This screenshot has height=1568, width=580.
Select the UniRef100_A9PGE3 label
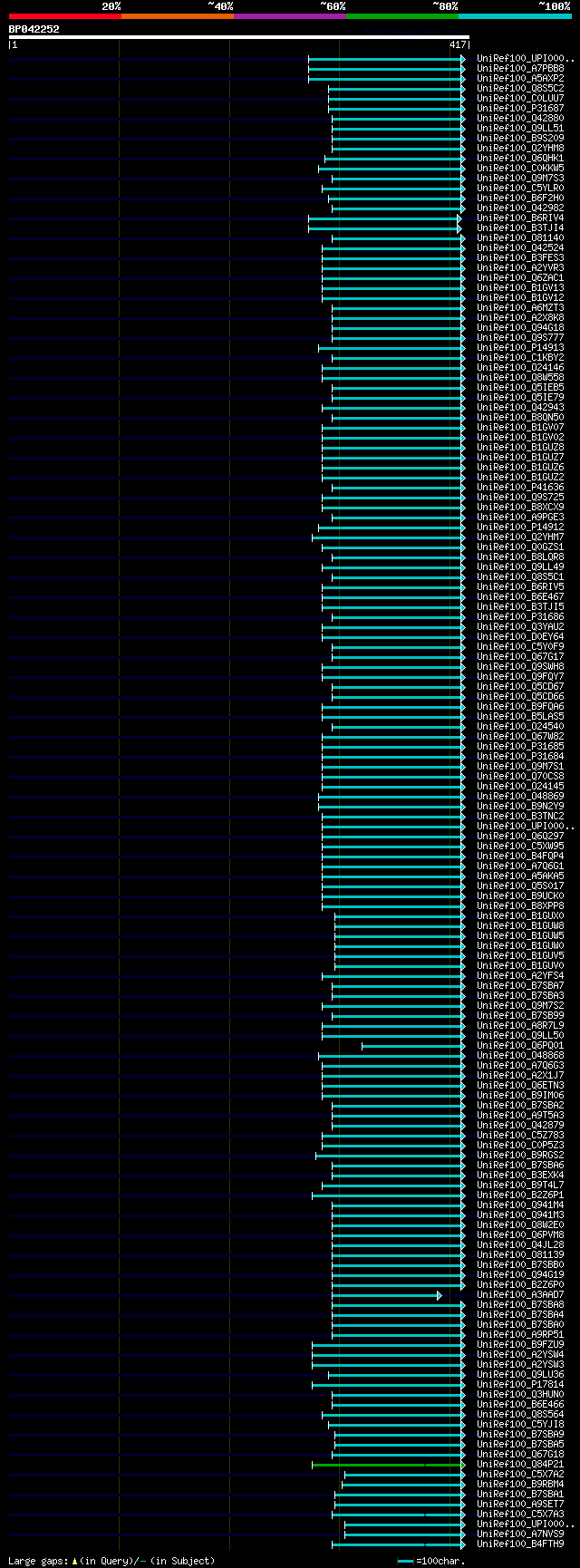point(520,517)
